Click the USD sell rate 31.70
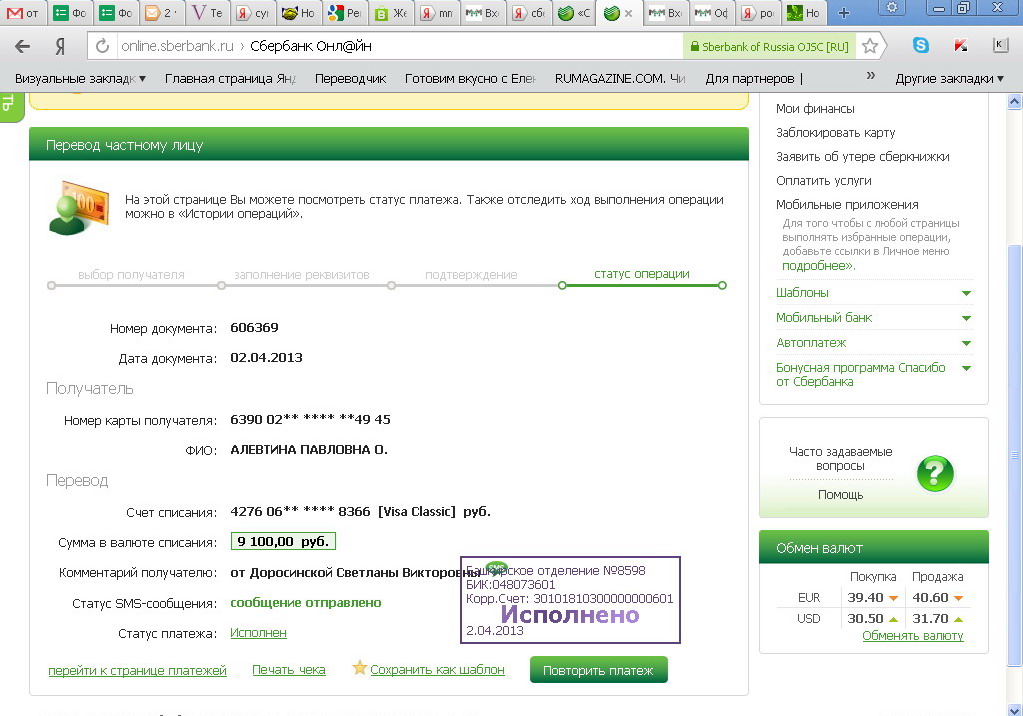 point(930,619)
